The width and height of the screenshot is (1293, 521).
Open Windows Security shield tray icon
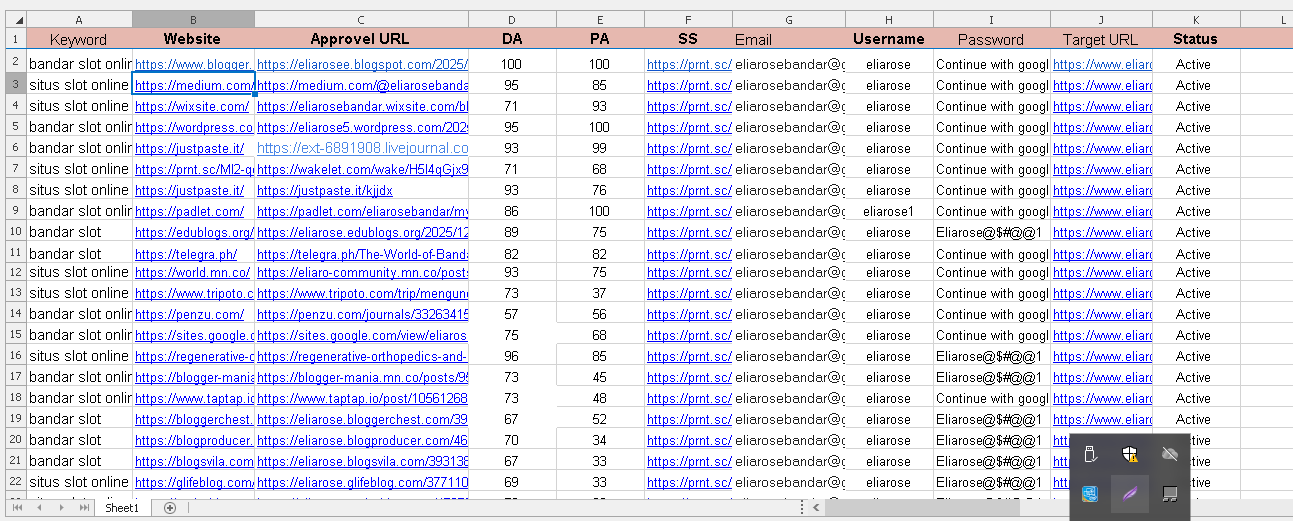tap(1130, 456)
